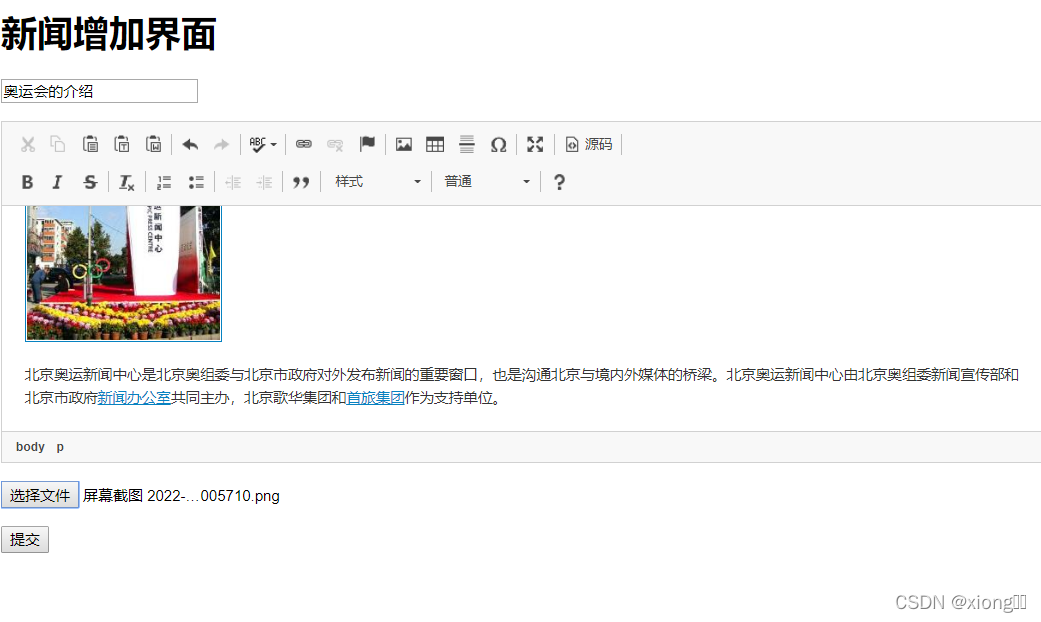Open the 新闻办公室 link
The height and width of the screenshot is (622, 1041).
134,398
